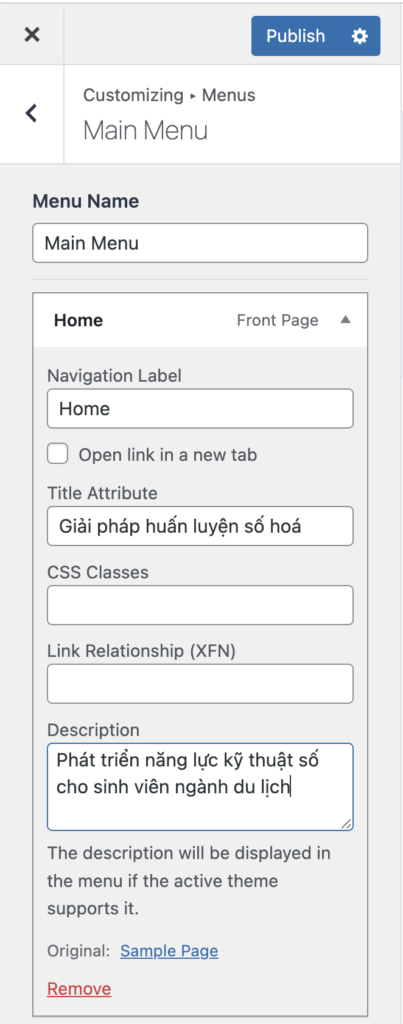
Task: Focus the Menu Name input field
Action: tap(200, 244)
